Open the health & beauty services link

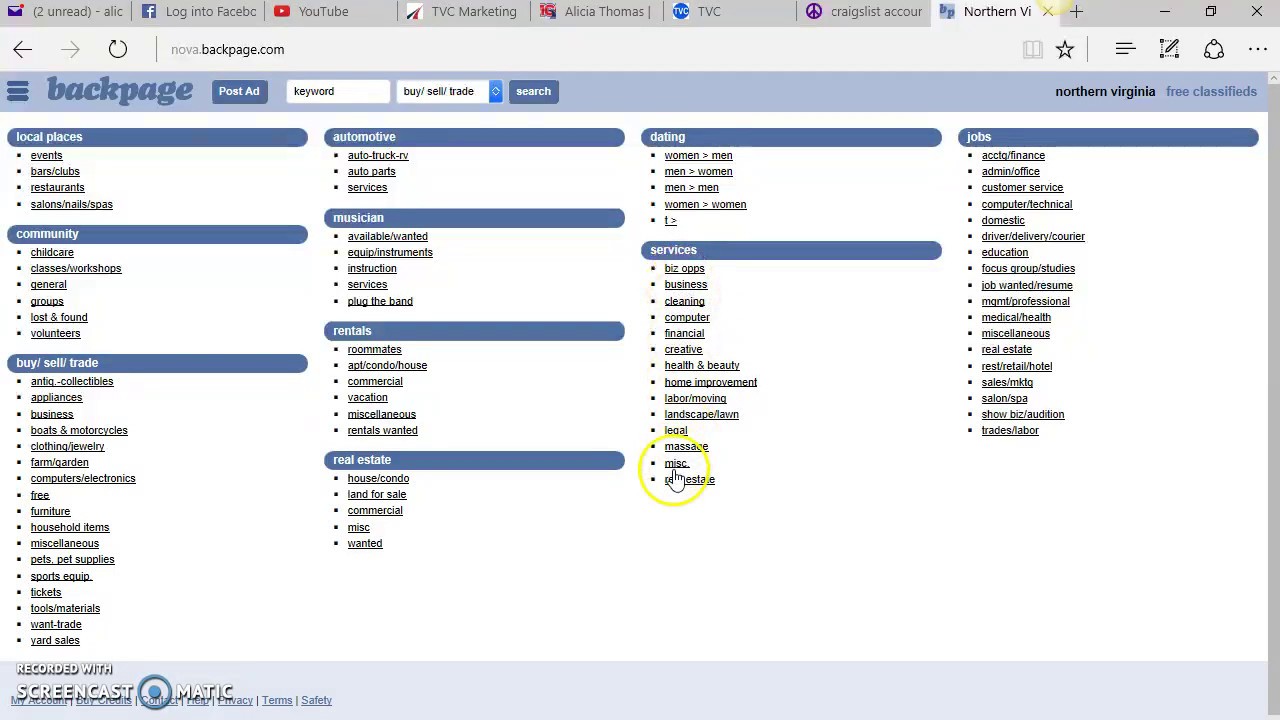coord(702,365)
